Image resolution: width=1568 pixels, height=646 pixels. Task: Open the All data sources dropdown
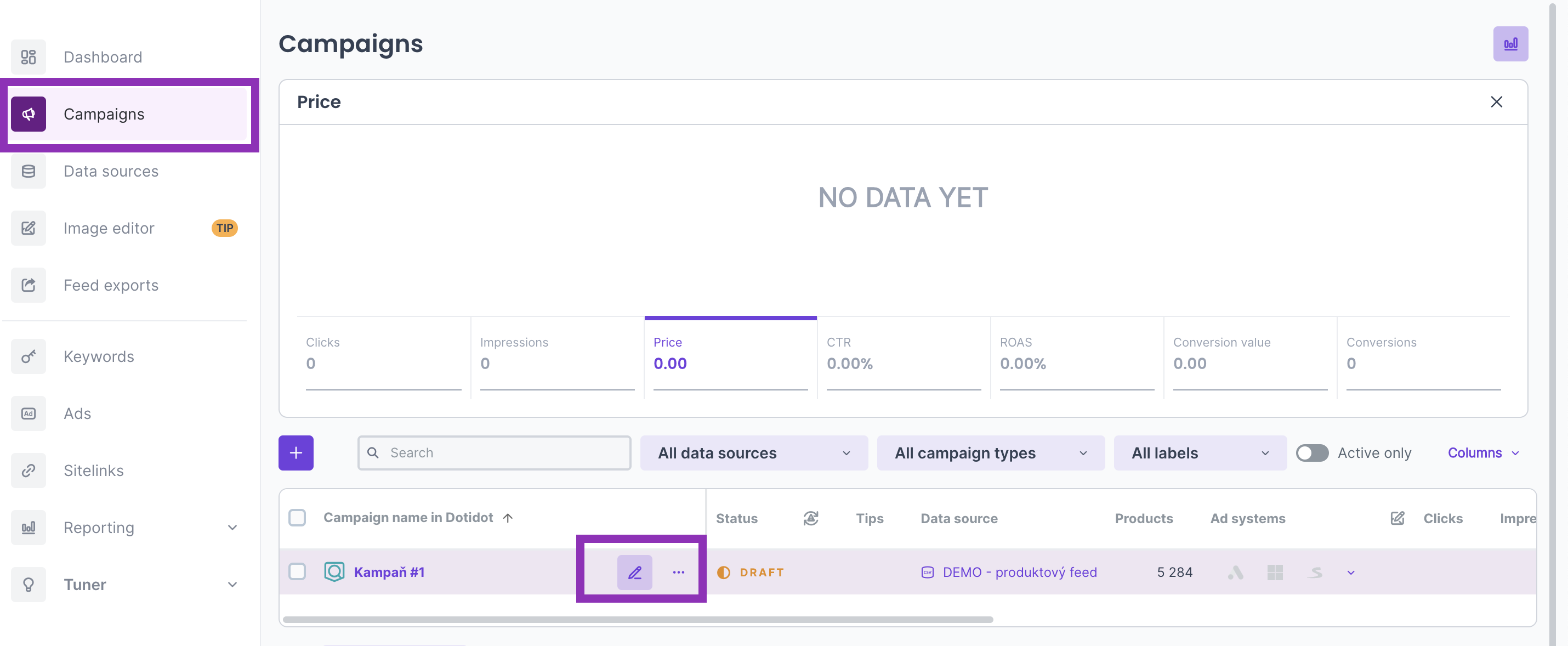coord(753,452)
